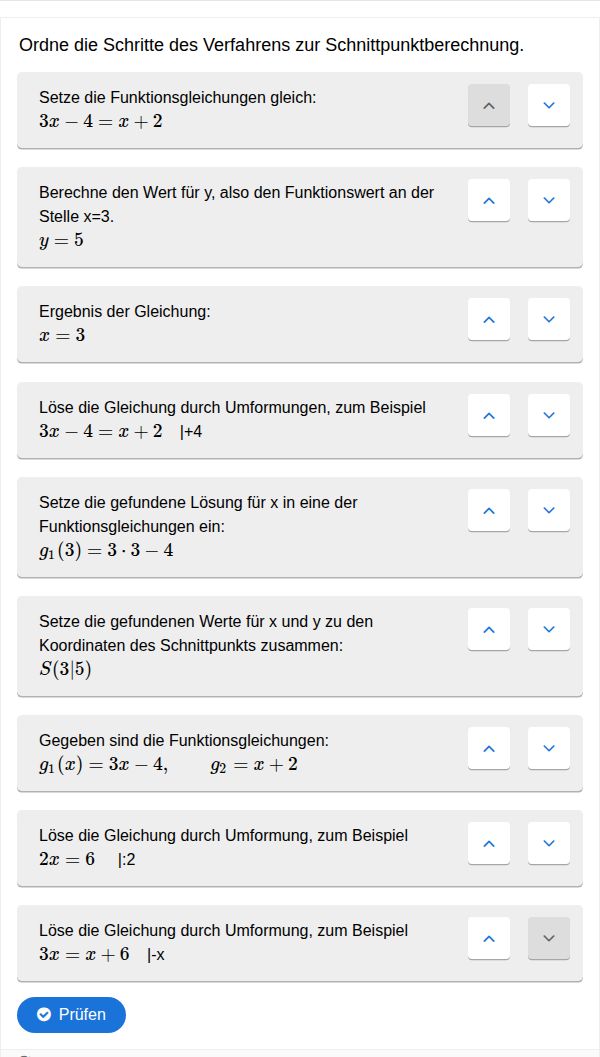Move 'Berechne den Wert für y' step down
Screen dimensions: 600x1057
point(548,200)
